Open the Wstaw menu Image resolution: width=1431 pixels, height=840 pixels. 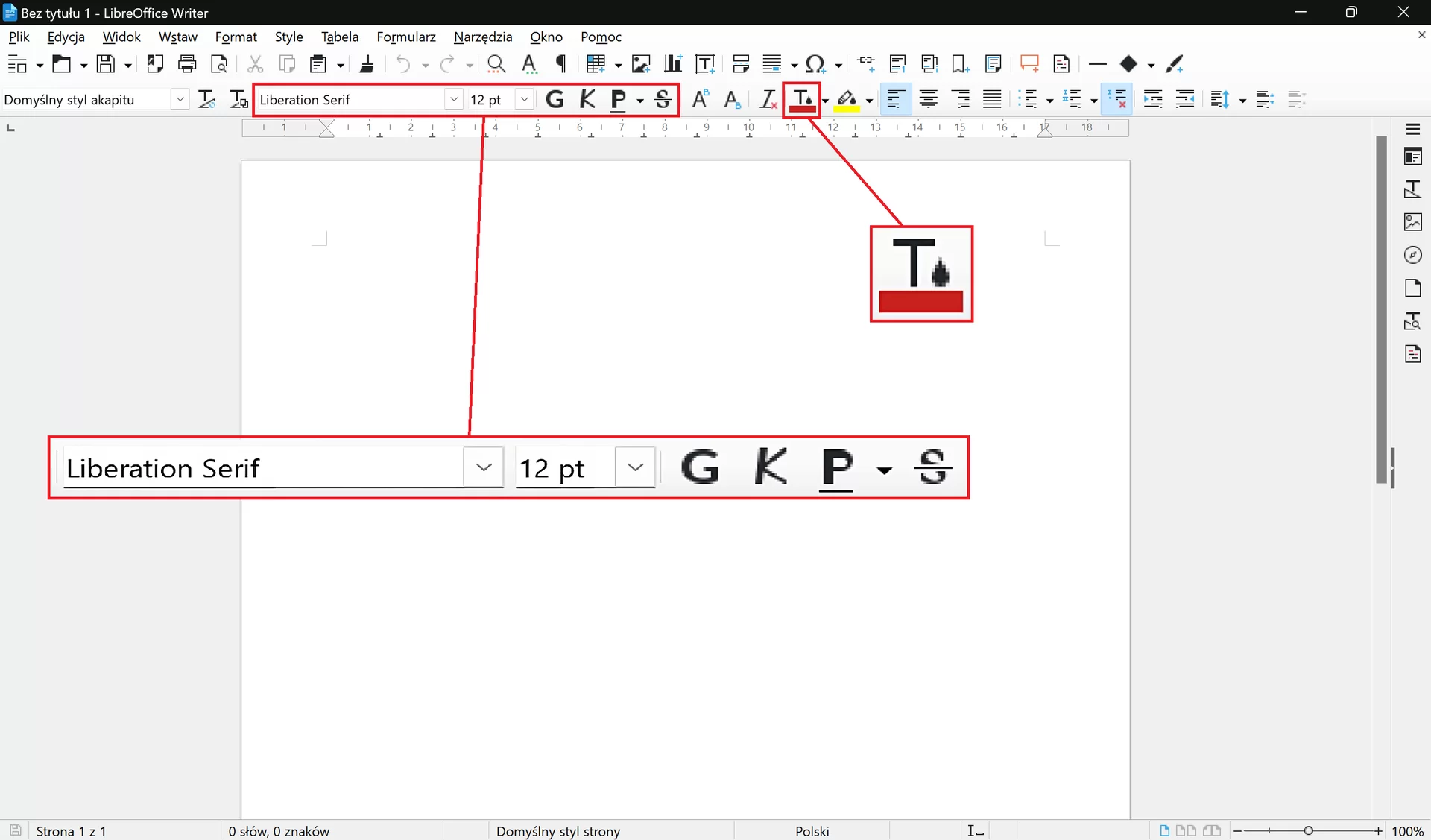pyautogui.click(x=178, y=37)
